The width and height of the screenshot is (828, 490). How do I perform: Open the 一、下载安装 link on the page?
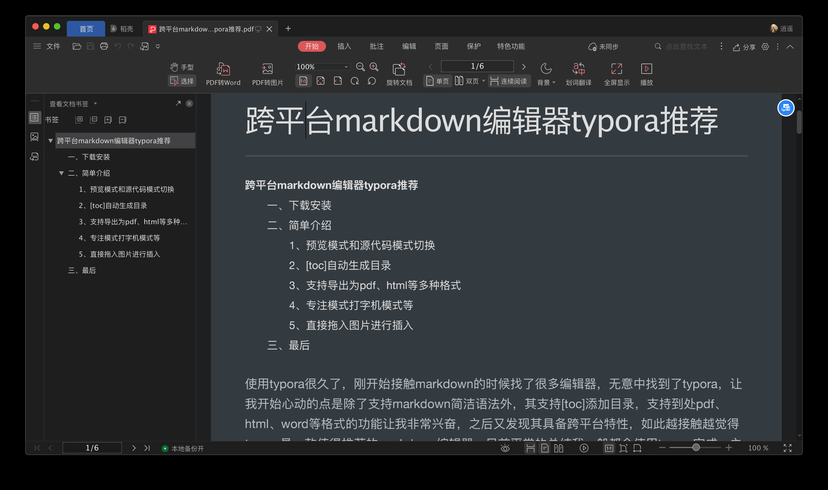tap(299, 205)
